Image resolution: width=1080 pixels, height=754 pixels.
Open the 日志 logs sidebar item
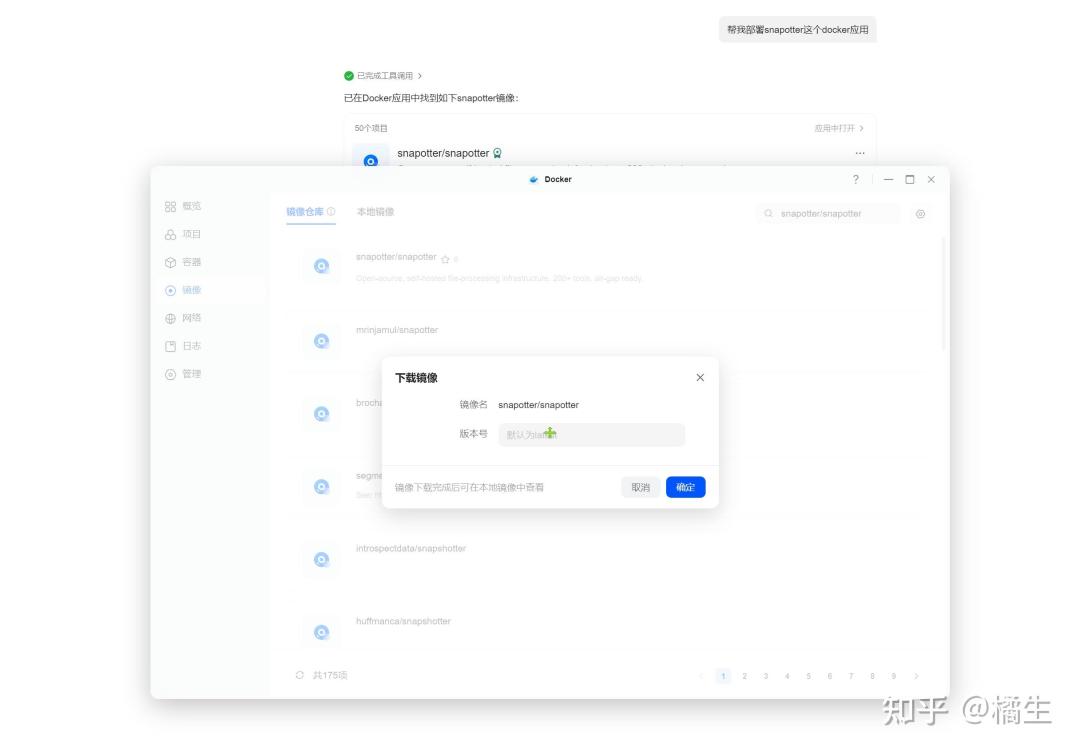183,346
